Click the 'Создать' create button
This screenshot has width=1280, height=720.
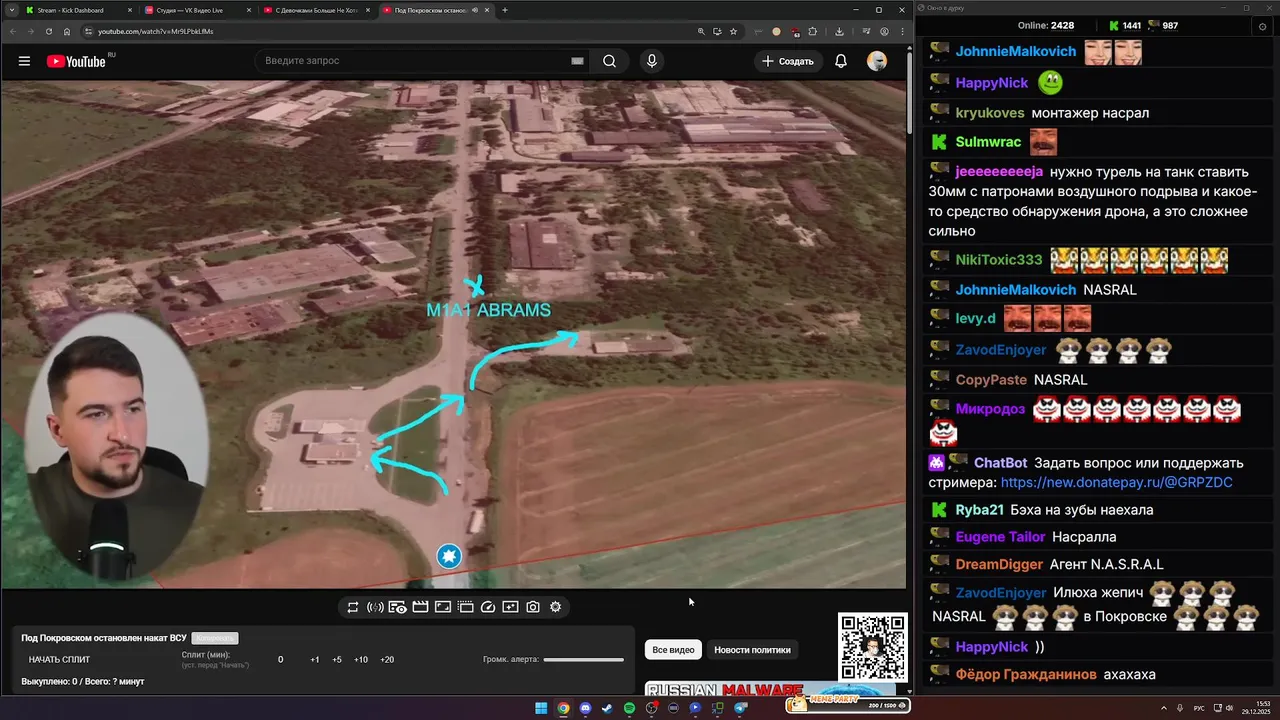788,61
